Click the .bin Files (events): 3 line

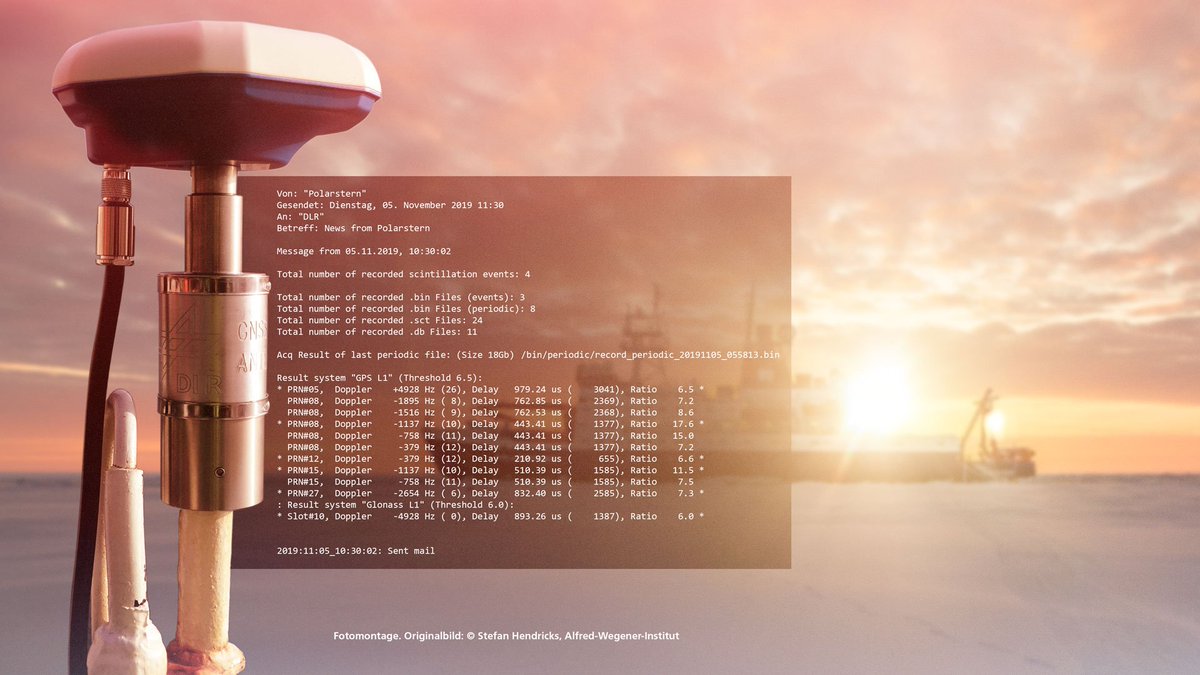(401, 298)
